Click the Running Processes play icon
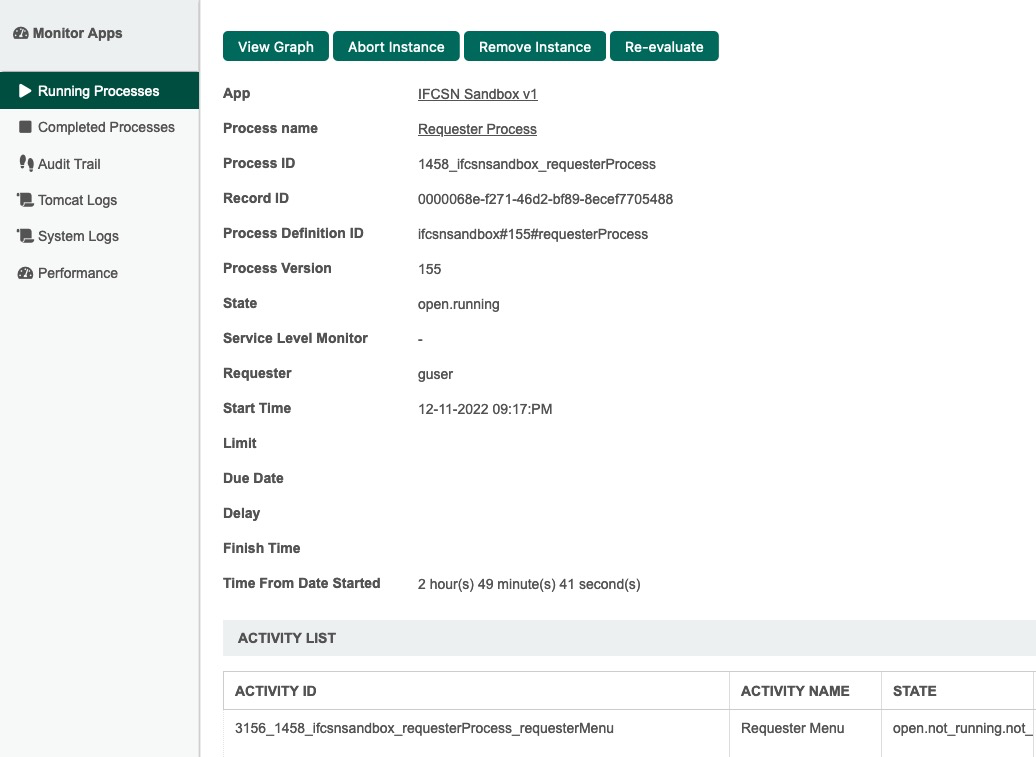 (x=25, y=91)
